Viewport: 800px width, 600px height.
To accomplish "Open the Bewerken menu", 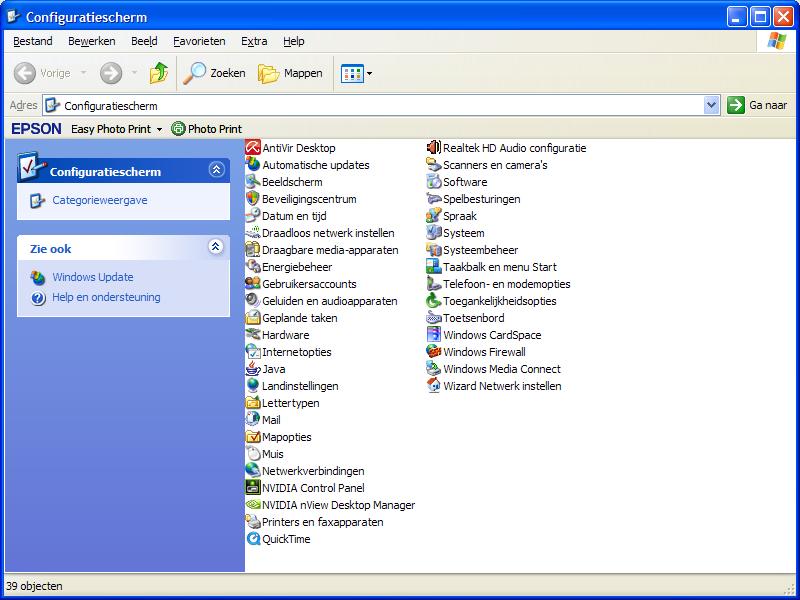I will coord(92,41).
